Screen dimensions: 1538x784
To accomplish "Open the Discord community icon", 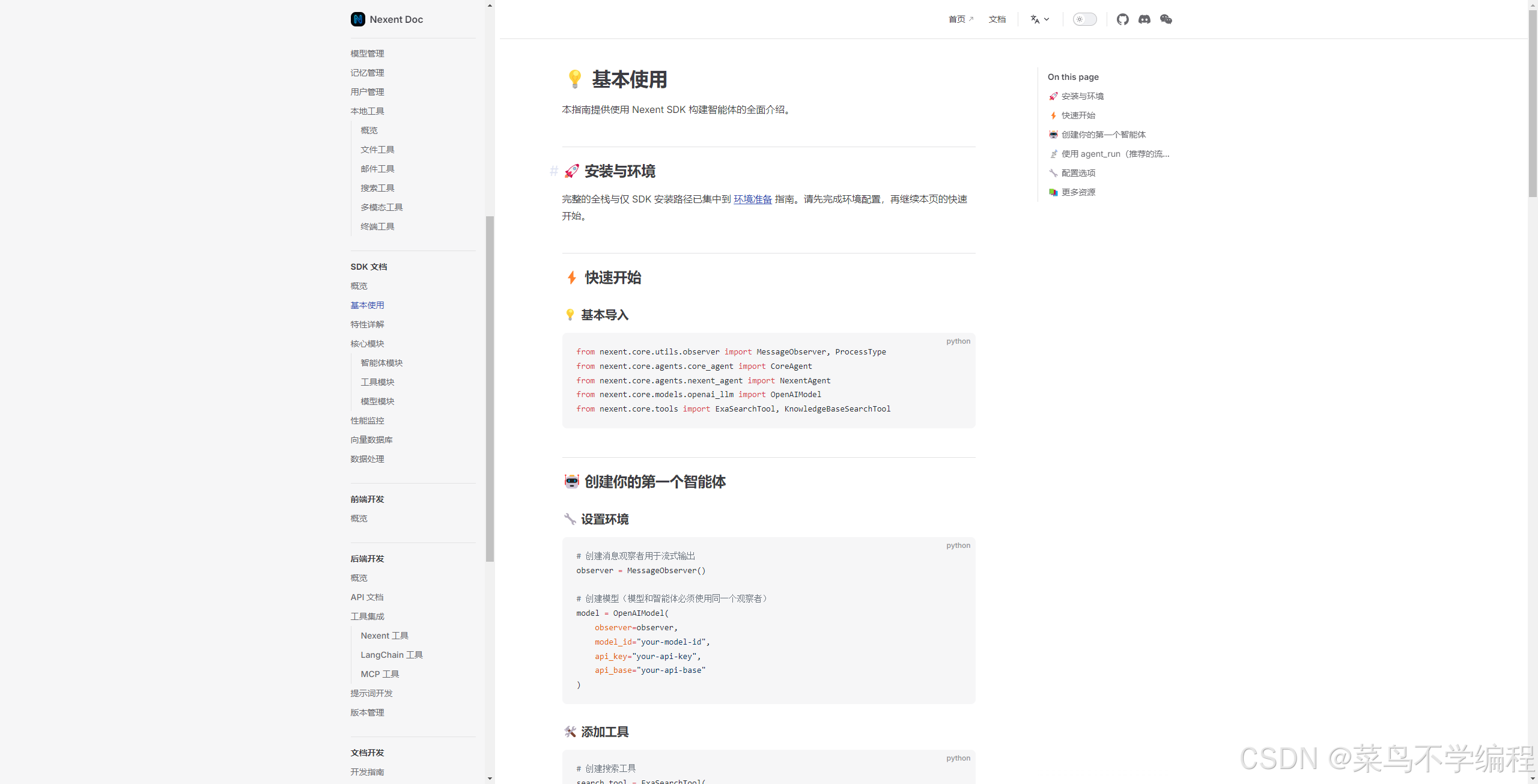I will pos(1144,19).
